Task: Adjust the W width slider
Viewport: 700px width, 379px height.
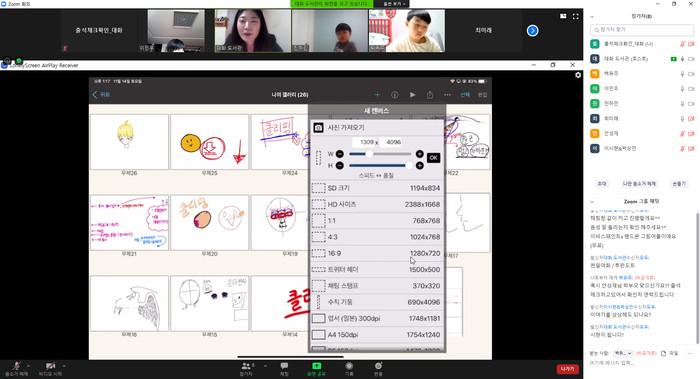Action: pos(380,154)
